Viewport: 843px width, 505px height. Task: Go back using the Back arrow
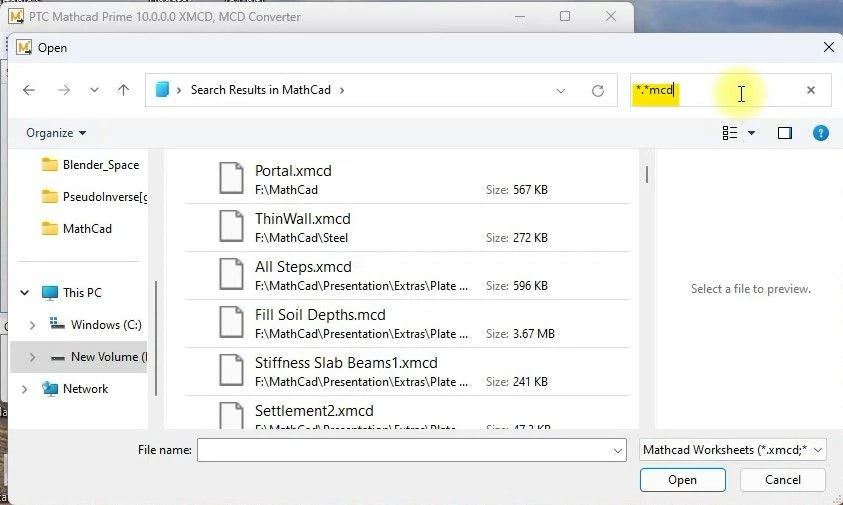click(x=29, y=90)
